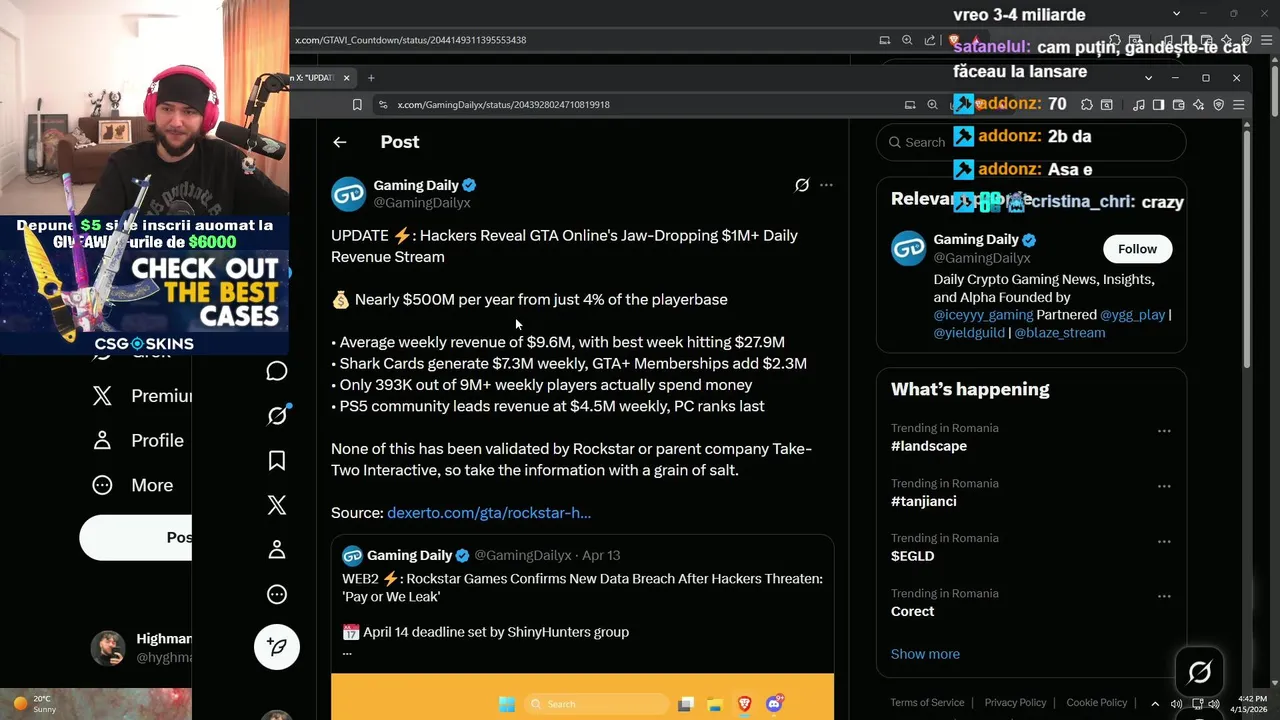The width and height of the screenshot is (1280, 720).
Task: Open the post's three-dot more menu
Action: point(826,185)
